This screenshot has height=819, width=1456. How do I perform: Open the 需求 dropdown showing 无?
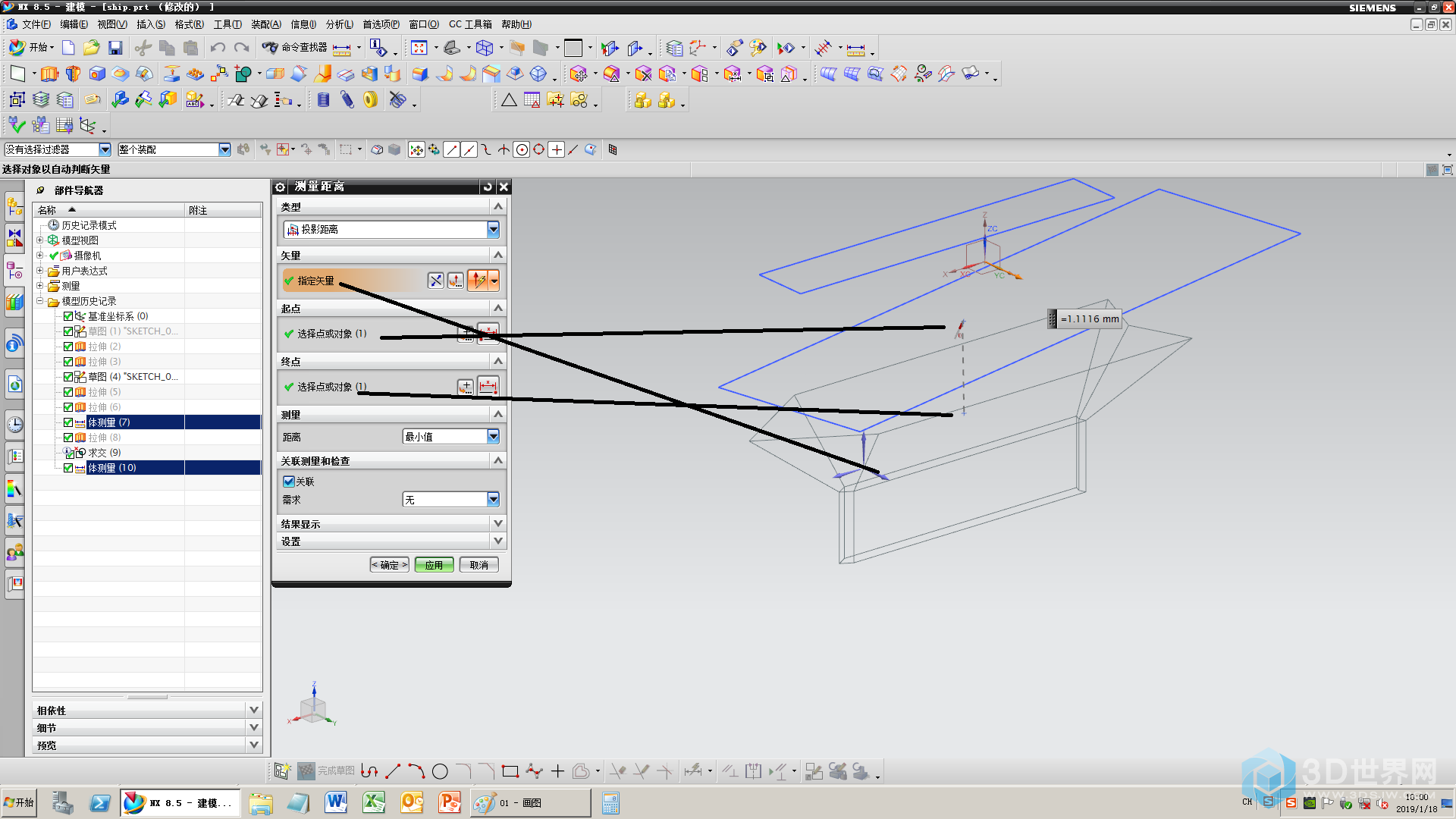(x=450, y=500)
